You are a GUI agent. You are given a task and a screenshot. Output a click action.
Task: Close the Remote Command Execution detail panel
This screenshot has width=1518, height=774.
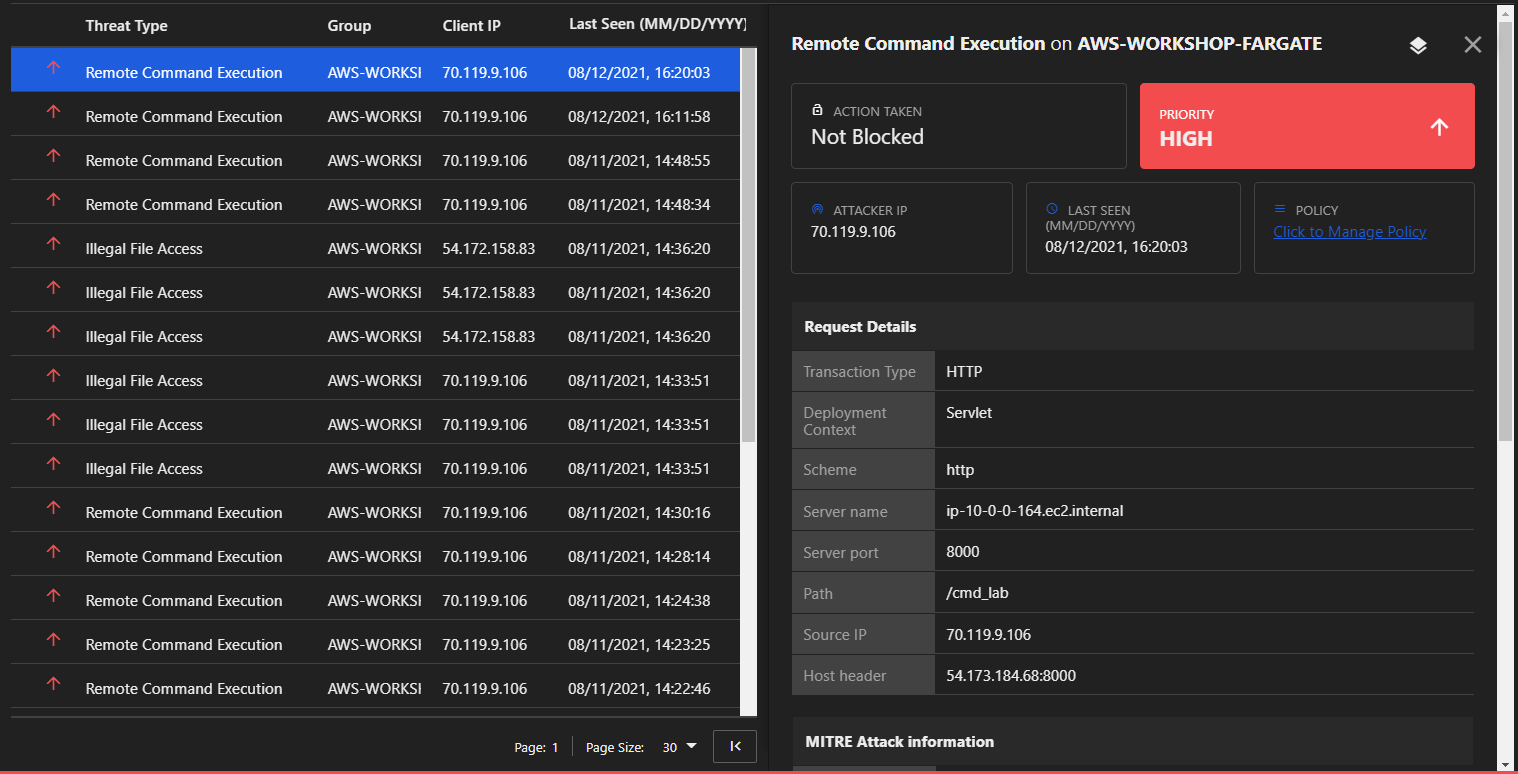(1472, 44)
